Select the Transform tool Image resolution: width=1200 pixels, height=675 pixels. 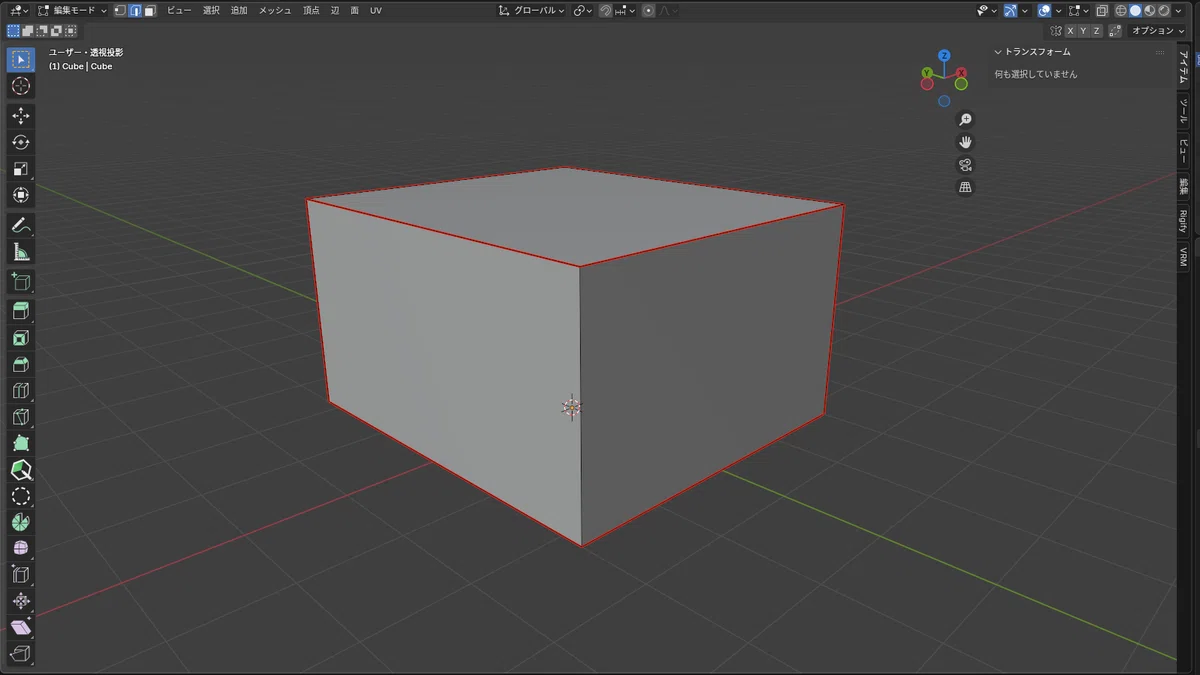[21, 195]
